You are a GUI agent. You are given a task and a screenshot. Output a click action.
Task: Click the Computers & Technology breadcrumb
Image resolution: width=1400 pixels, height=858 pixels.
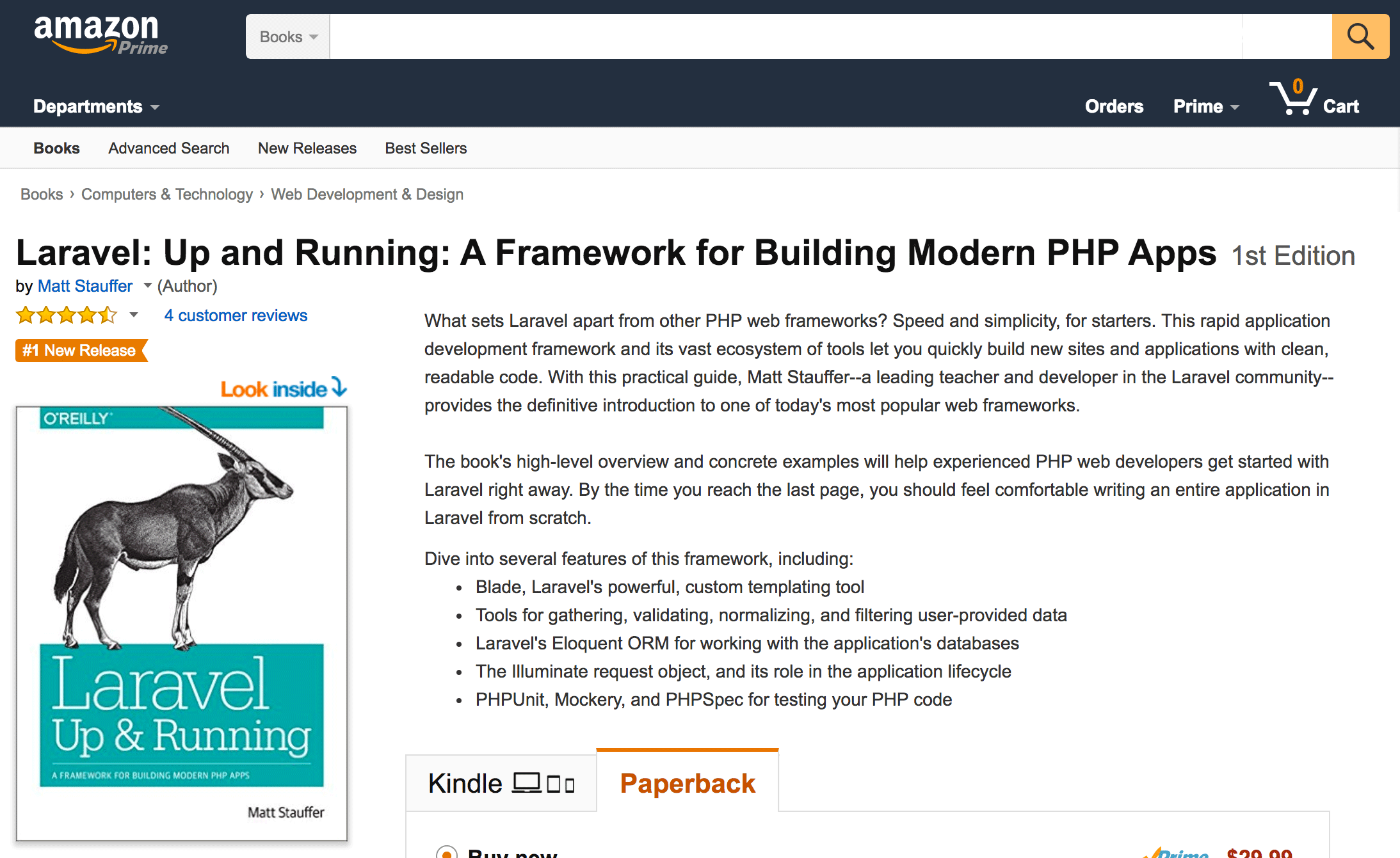click(x=167, y=194)
